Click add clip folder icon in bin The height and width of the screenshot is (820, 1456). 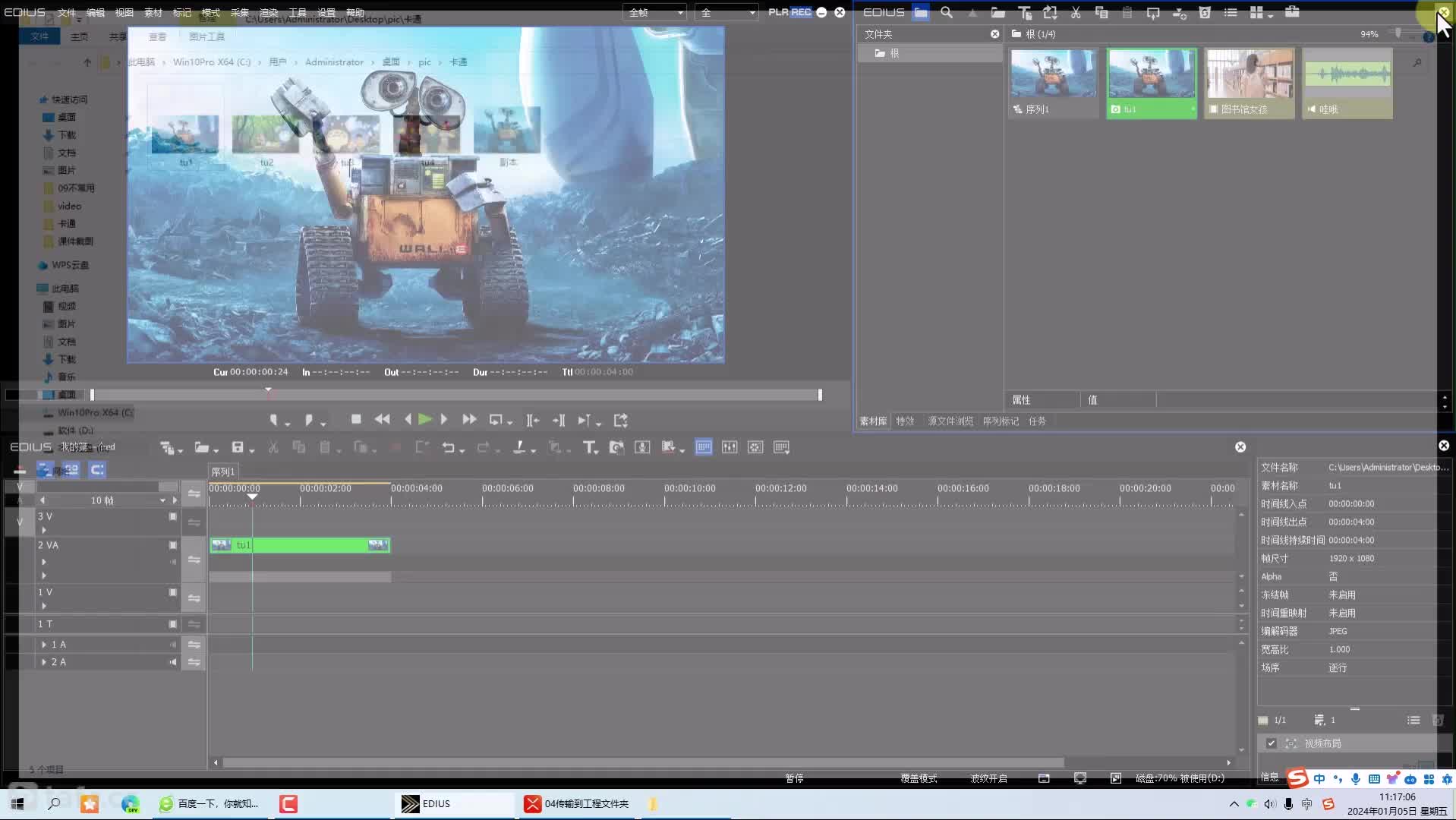pos(998,12)
